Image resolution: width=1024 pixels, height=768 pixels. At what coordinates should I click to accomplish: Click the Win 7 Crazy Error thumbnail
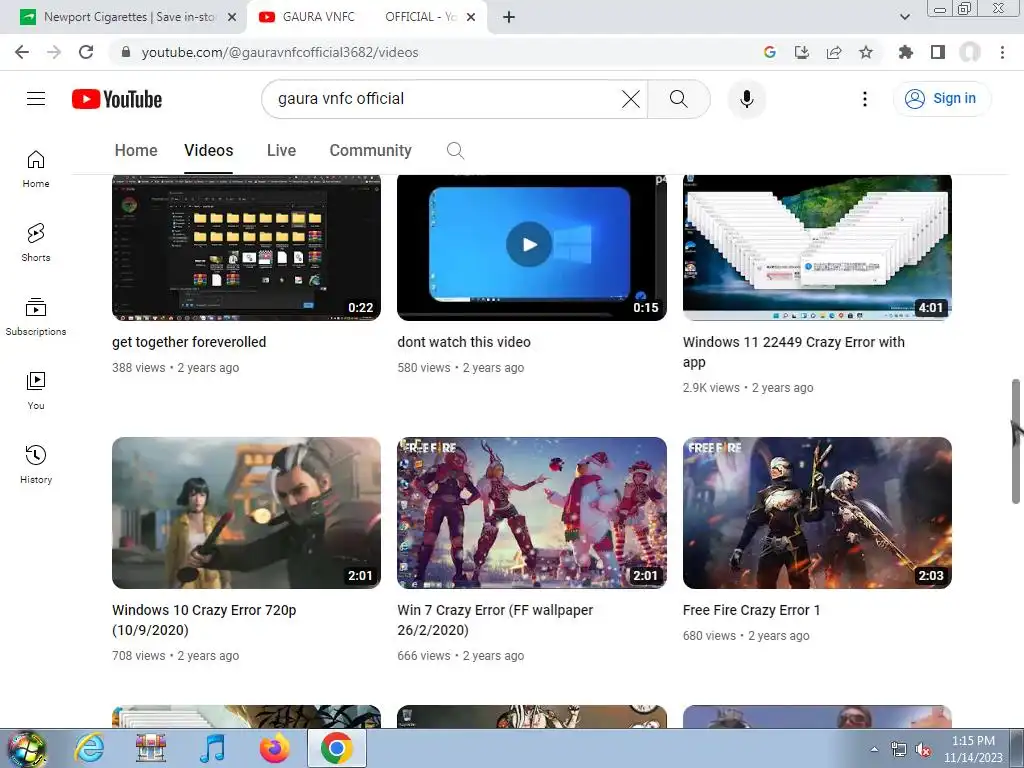click(532, 513)
